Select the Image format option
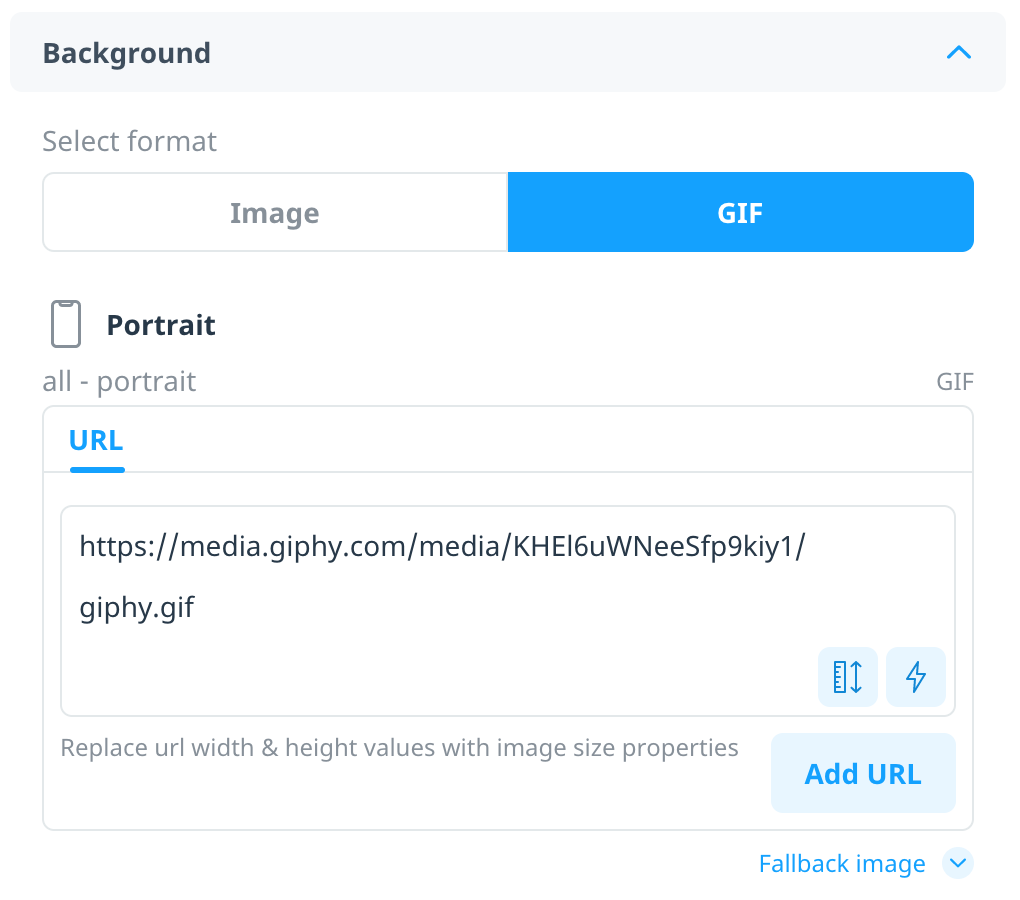This screenshot has height=900, width=1020. tap(275, 212)
